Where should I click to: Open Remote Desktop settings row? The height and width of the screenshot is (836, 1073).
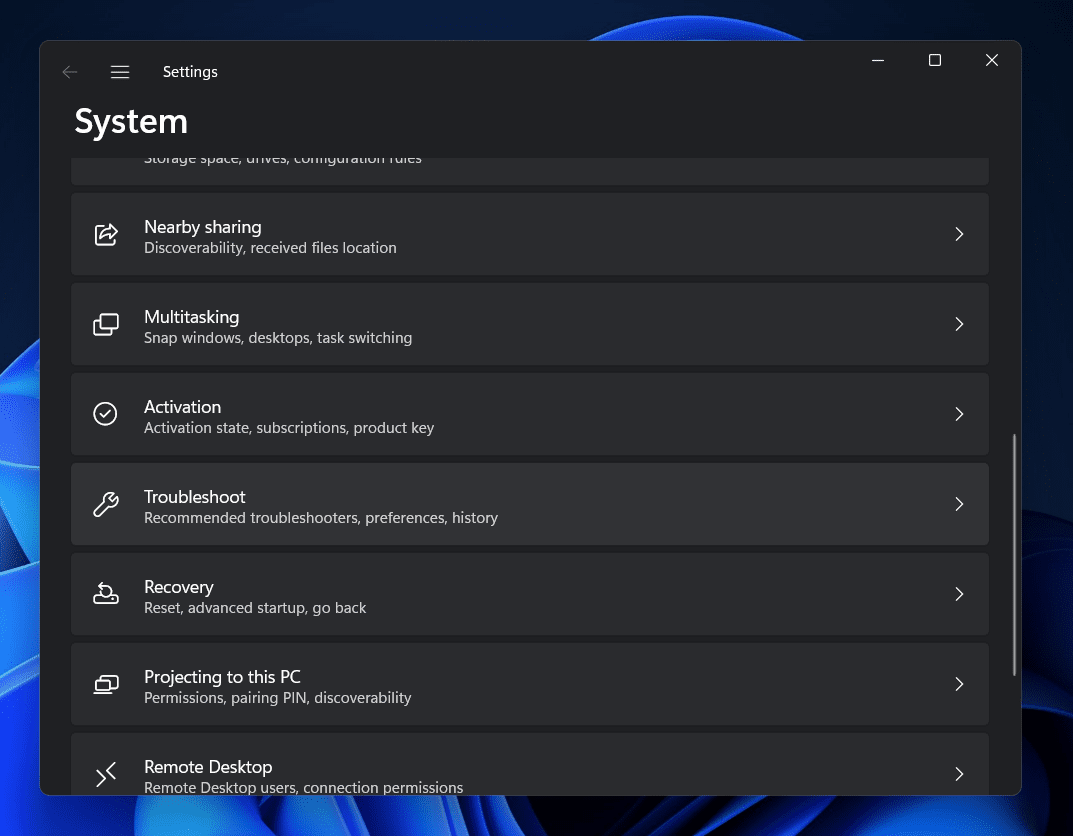[x=500, y=772]
